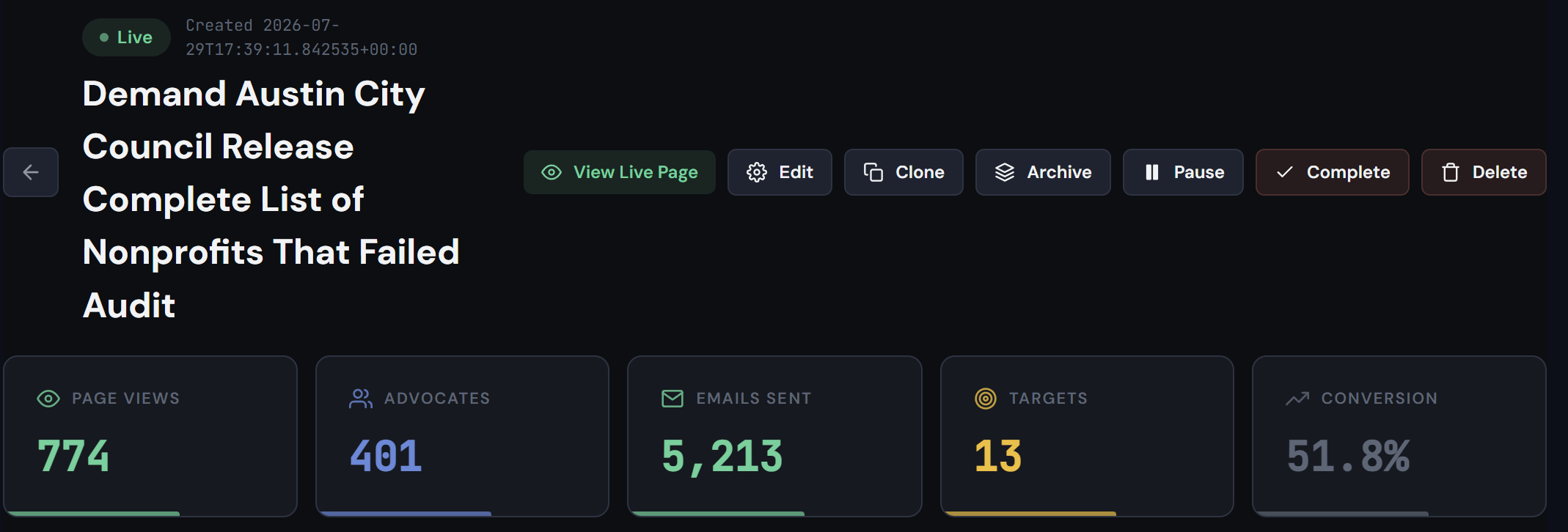Image resolution: width=1568 pixels, height=532 pixels.
Task: Click the checkmark icon on Complete button
Action: click(x=1285, y=172)
